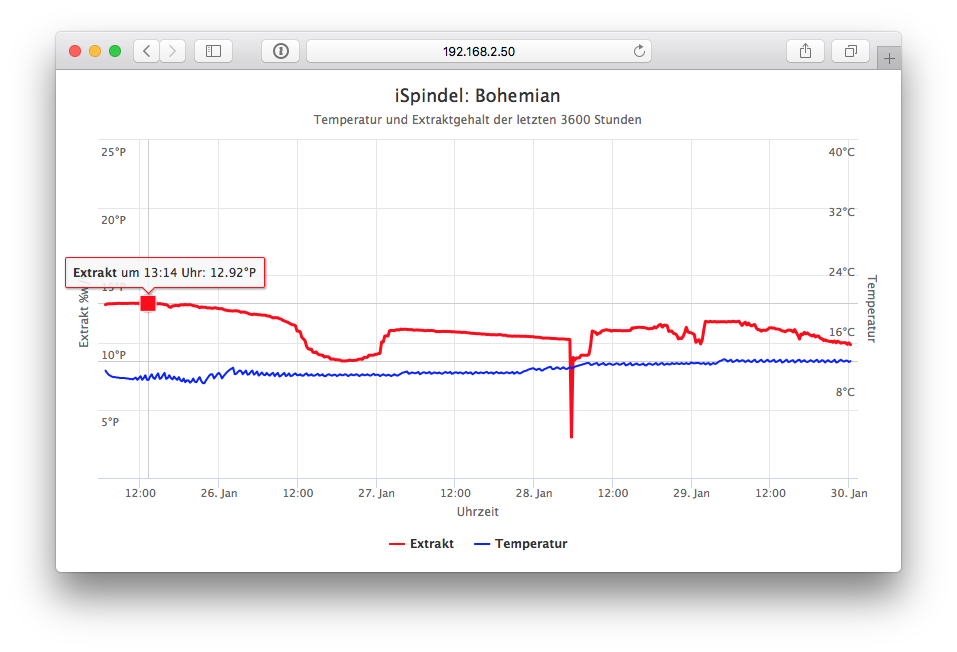Click the 40°C label on the temperature axis
The height and width of the screenshot is (652, 957).
[841, 153]
